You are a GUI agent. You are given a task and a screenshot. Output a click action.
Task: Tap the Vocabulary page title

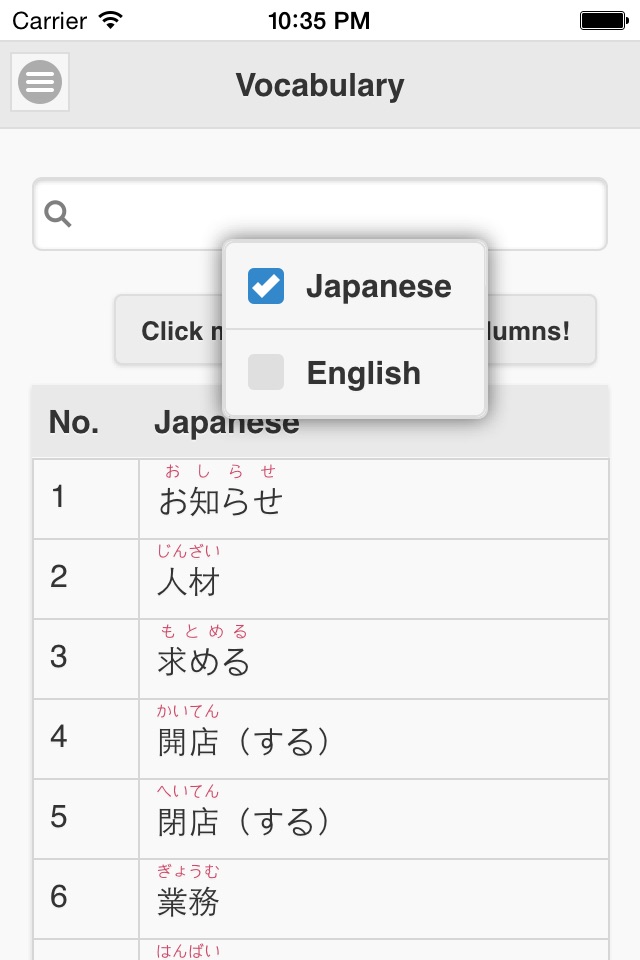[320, 85]
